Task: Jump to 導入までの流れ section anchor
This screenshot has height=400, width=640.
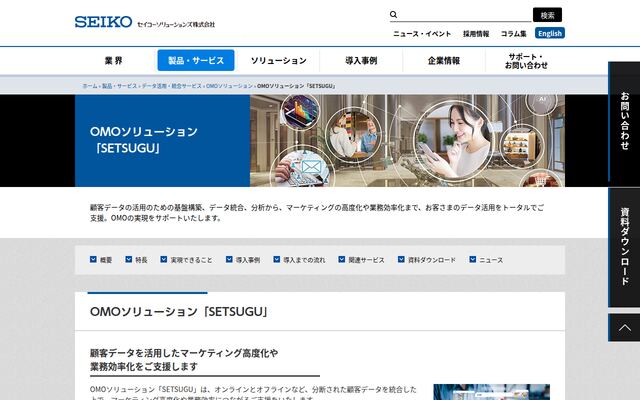Action: [304, 260]
